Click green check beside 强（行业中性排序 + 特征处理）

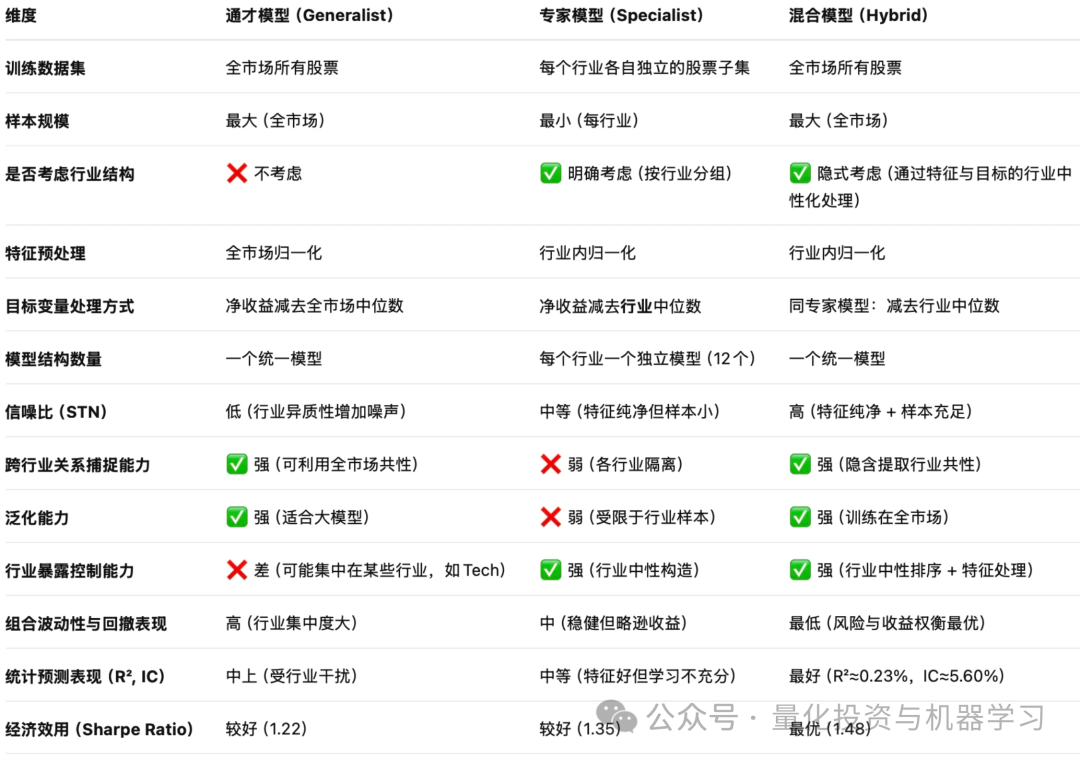tap(800, 570)
